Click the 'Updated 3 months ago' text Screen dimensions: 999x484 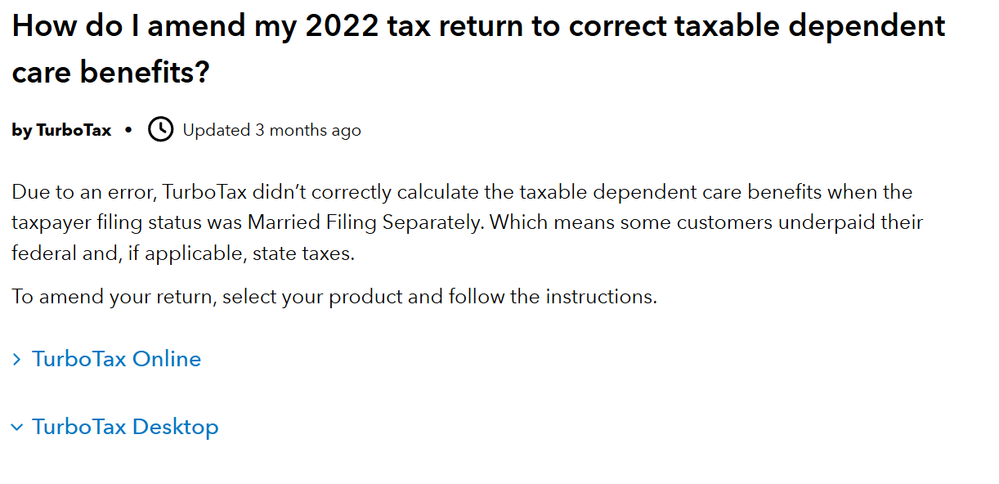click(272, 130)
